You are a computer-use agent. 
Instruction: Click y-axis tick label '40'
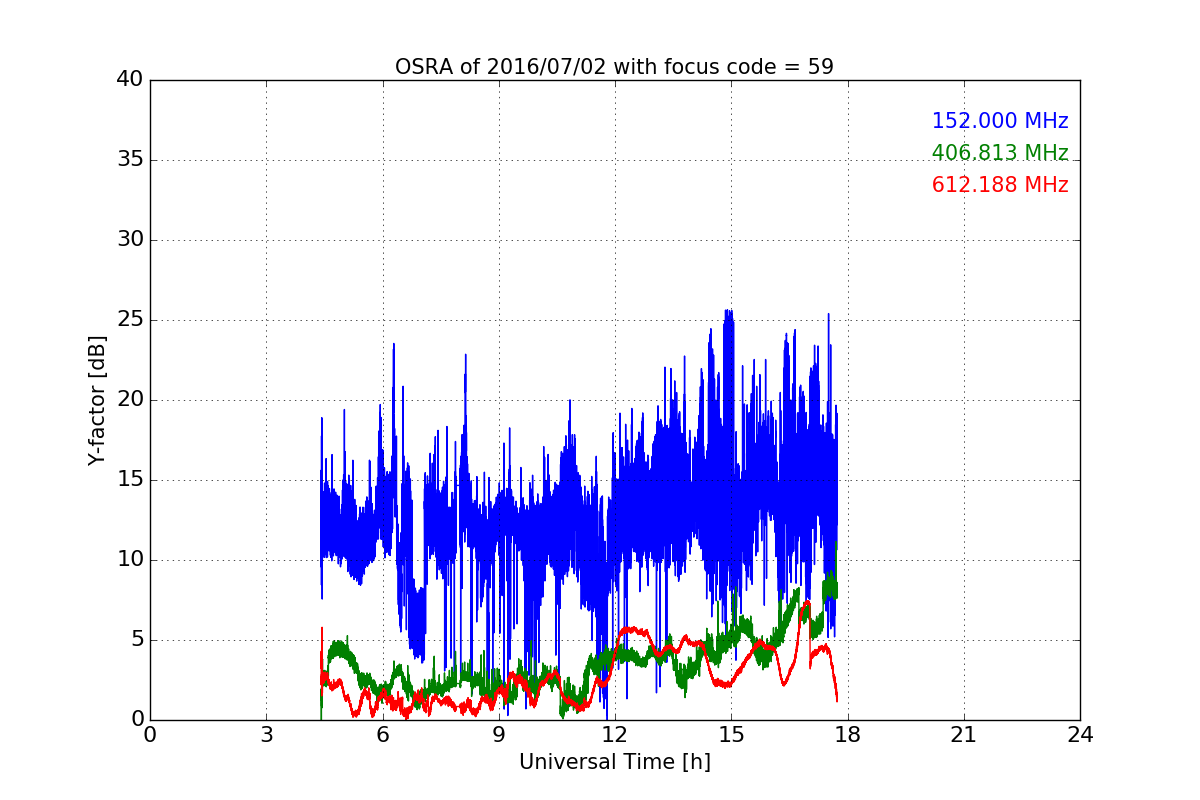coord(130,80)
